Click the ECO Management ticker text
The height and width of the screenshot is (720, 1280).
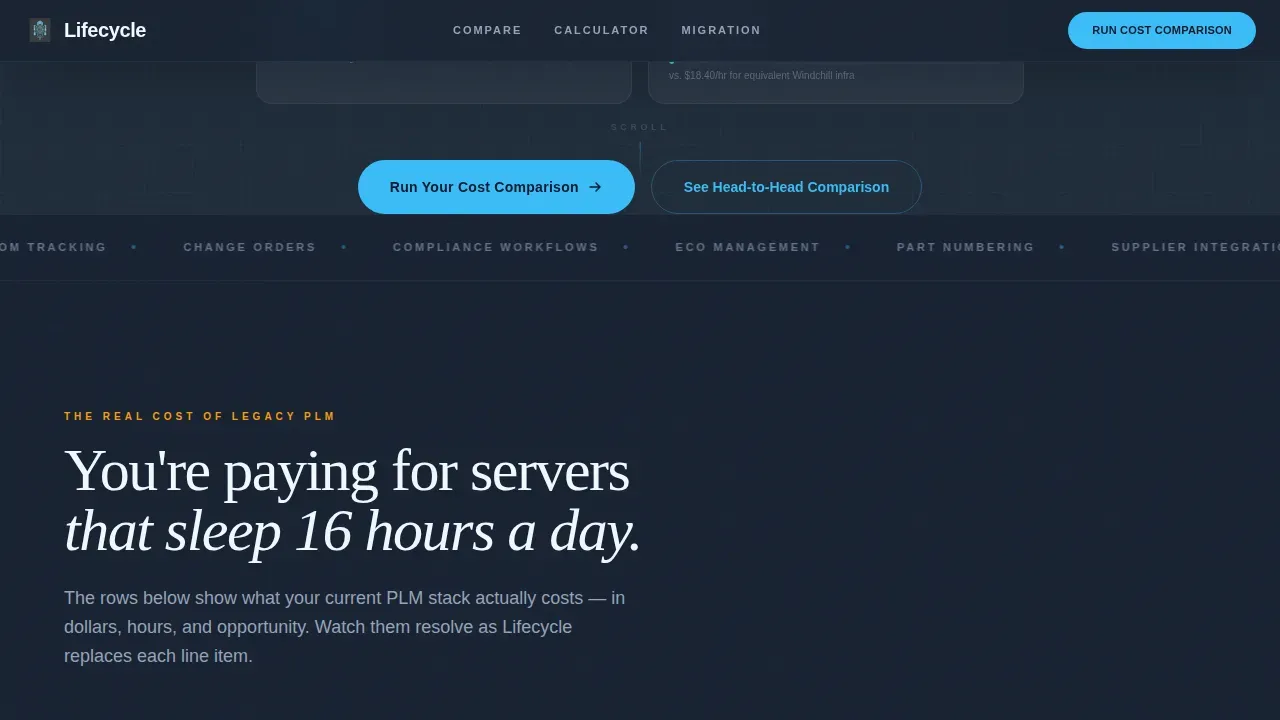point(748,247)
